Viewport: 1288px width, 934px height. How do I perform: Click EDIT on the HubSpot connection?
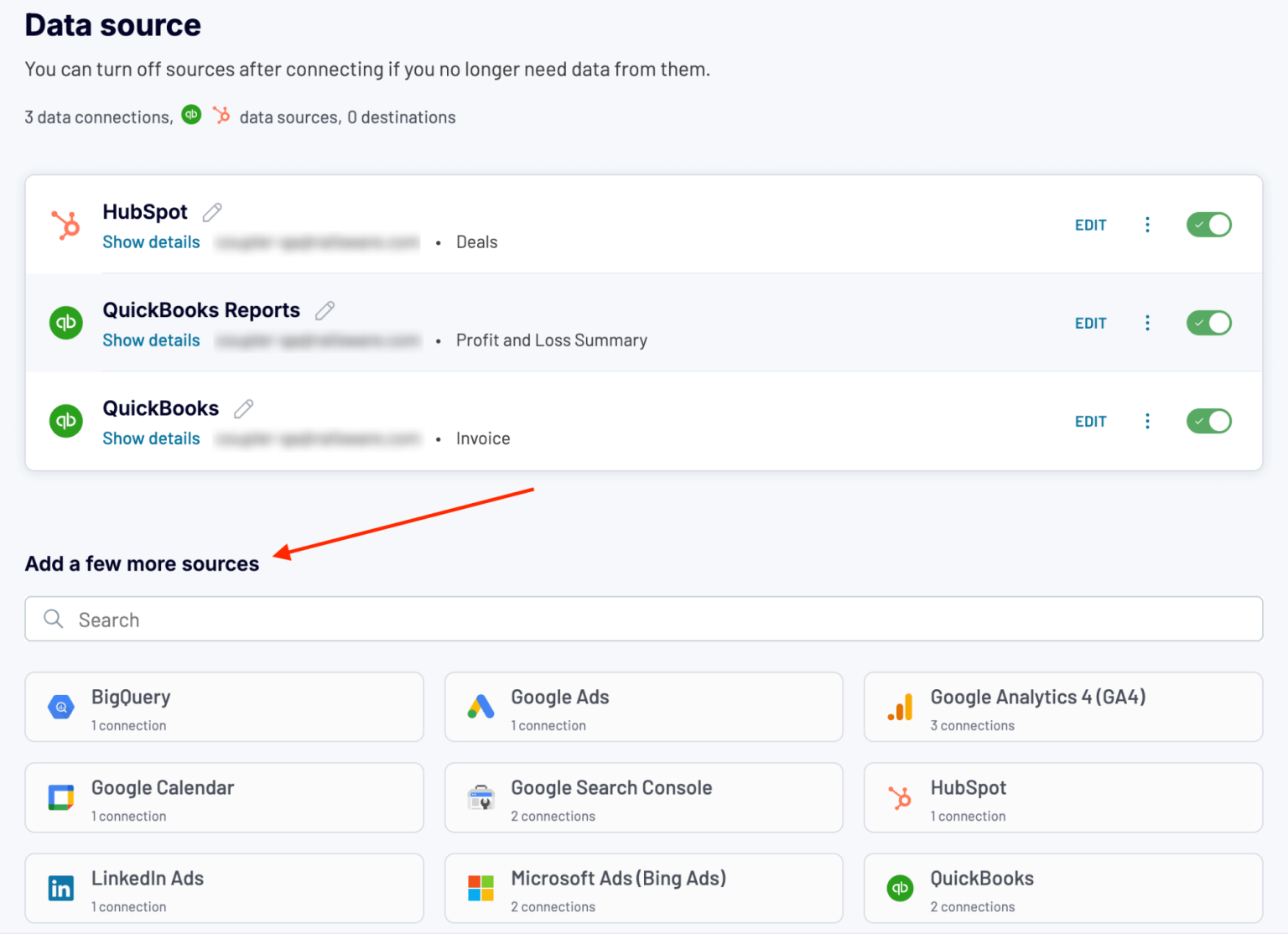click(x=1090, y=225)
